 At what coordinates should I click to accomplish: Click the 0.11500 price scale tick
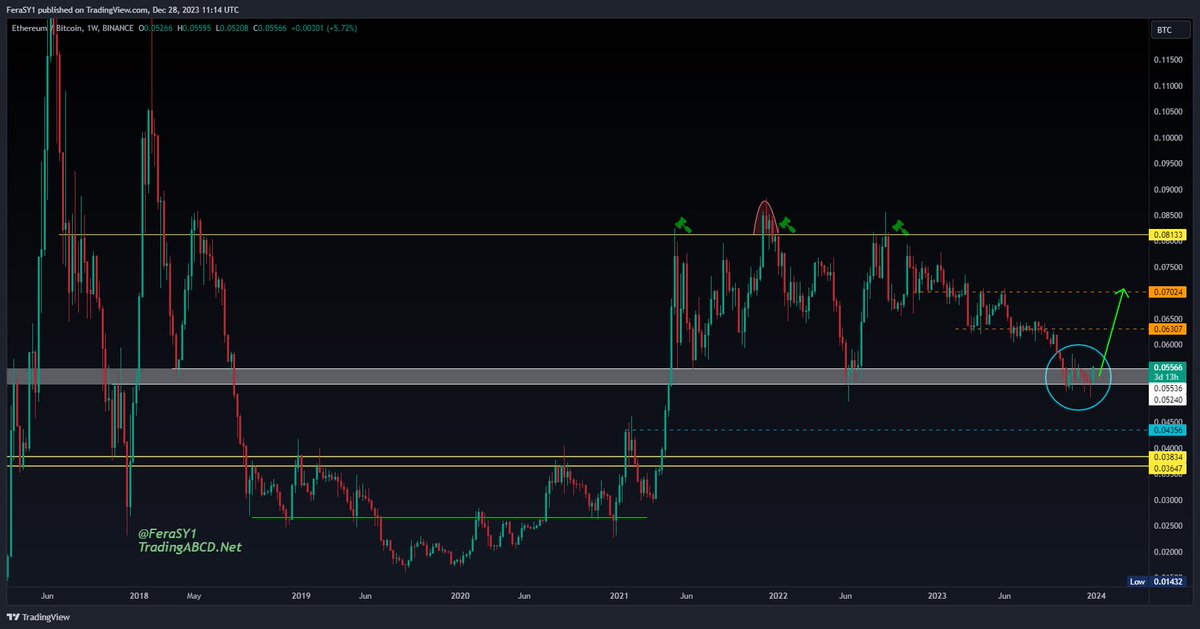pos(1169,60)
